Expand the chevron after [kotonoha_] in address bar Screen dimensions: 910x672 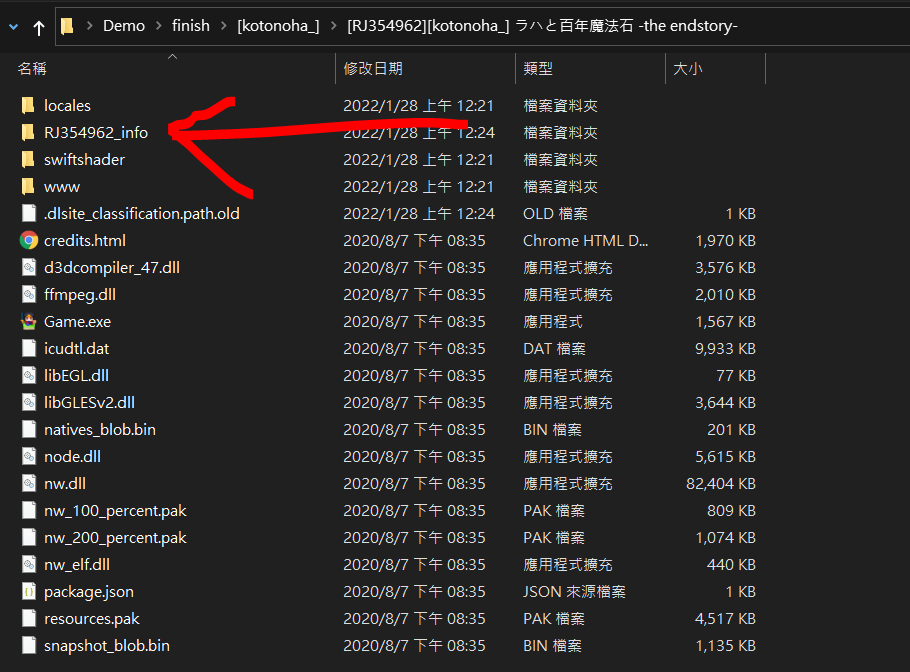333,26
